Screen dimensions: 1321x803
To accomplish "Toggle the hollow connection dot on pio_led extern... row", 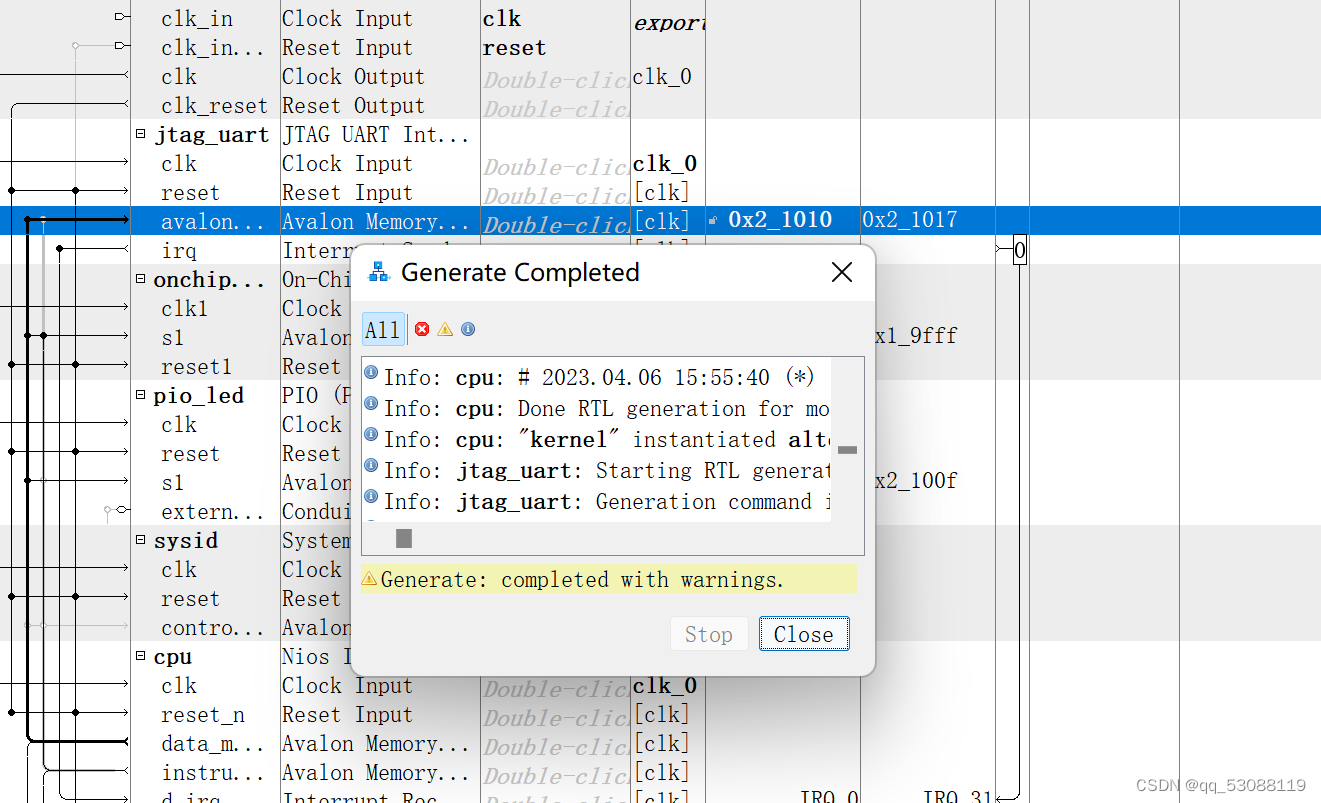I will [107, 510].
